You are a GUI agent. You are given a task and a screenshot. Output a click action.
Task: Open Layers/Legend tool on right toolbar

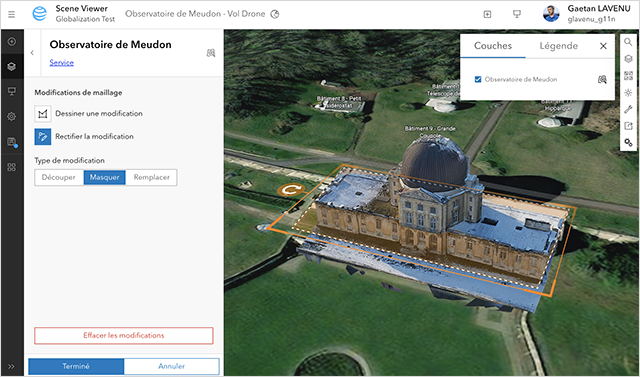[x=628, y=59]
